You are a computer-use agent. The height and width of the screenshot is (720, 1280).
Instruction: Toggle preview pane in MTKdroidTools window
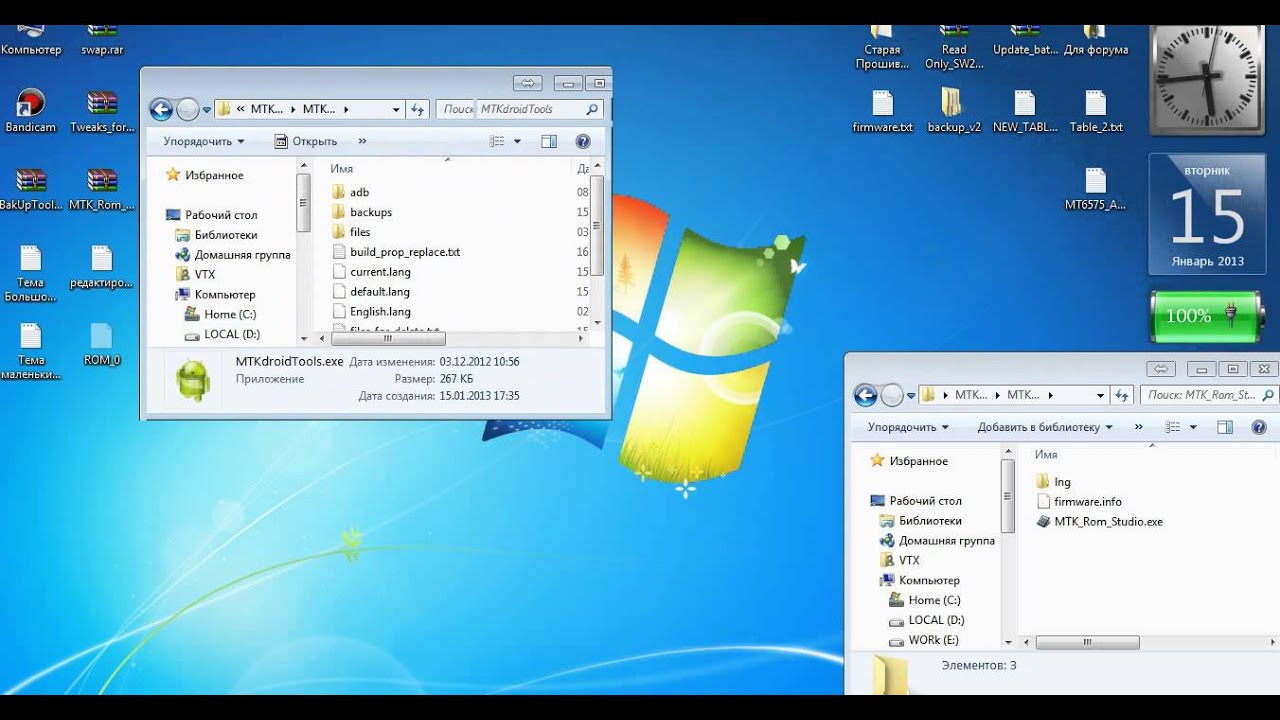548,142
